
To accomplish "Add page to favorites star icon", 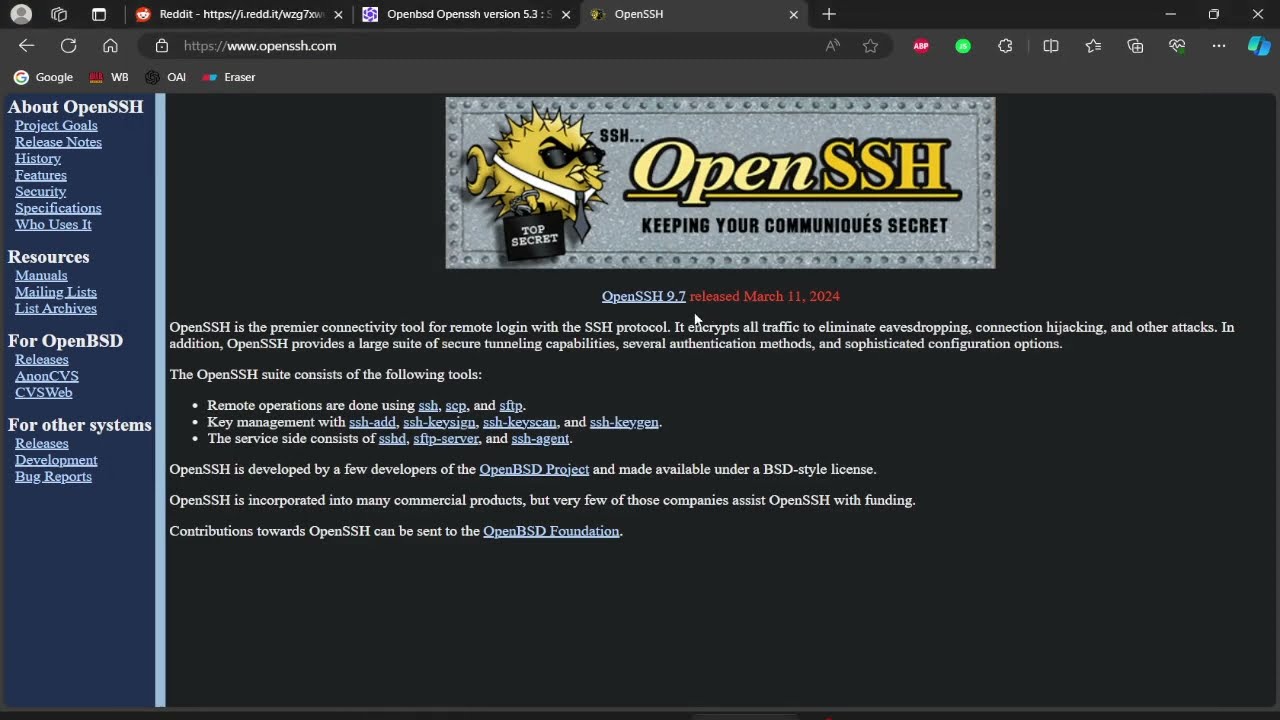I will point(870,46).
